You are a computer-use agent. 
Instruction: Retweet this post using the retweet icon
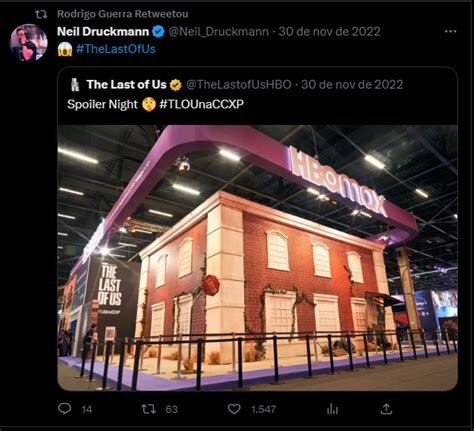point(148,409)
